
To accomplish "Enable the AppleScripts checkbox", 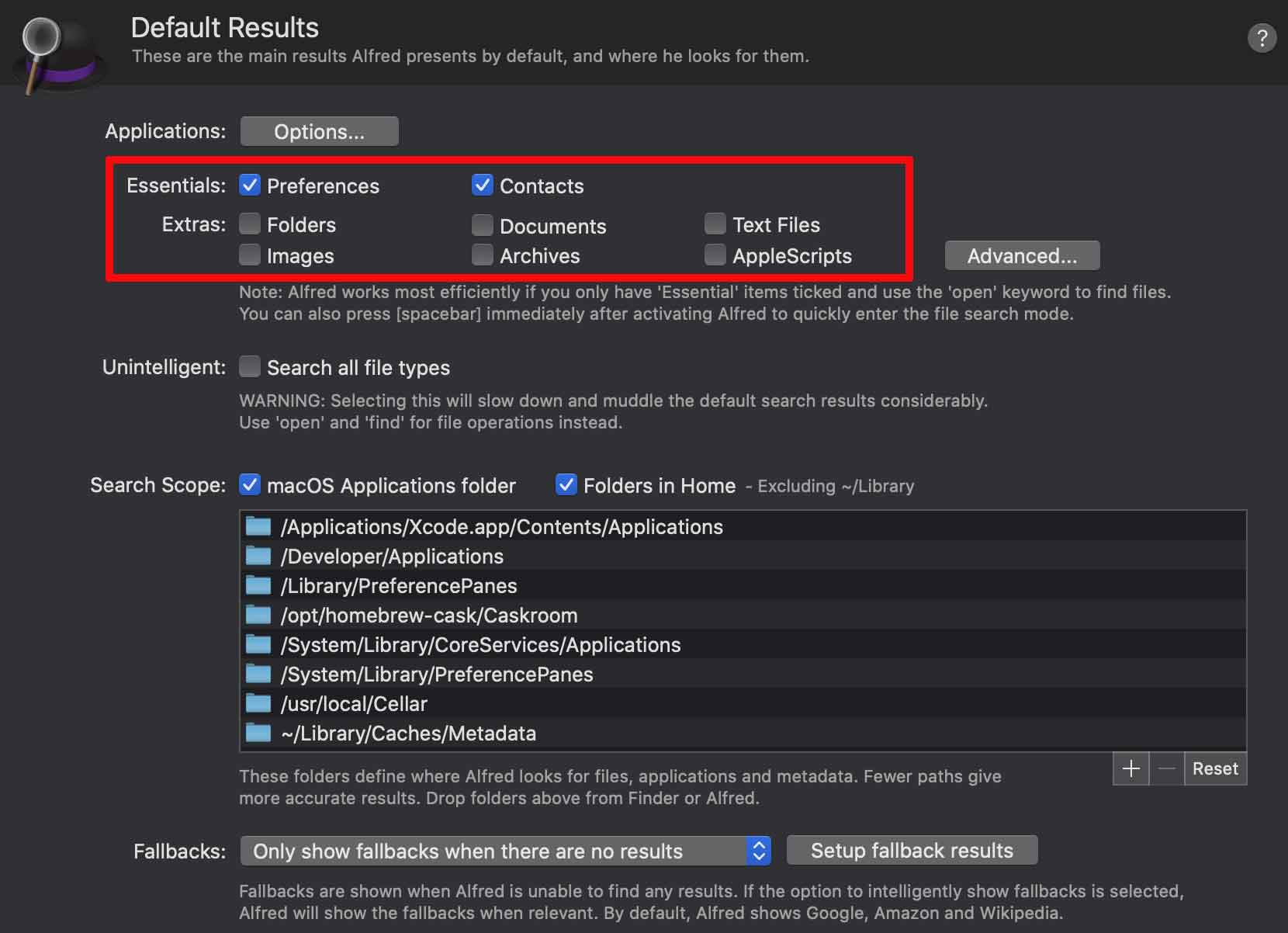I will point(715,255).
